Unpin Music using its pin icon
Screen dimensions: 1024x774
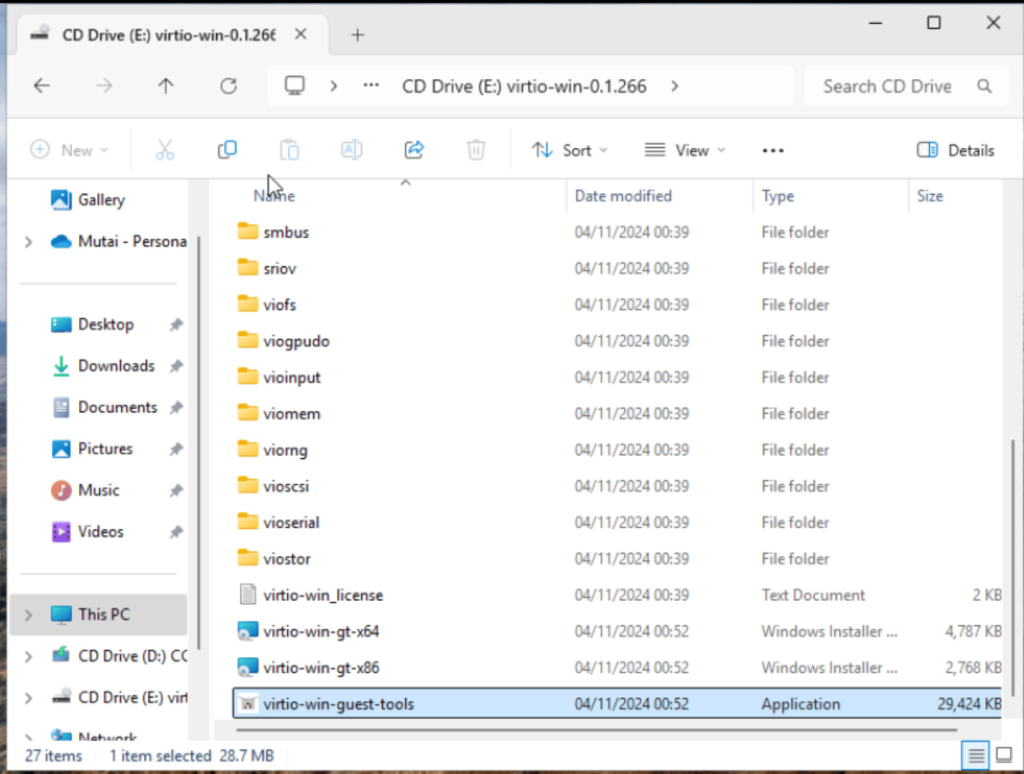click(176, 491)
